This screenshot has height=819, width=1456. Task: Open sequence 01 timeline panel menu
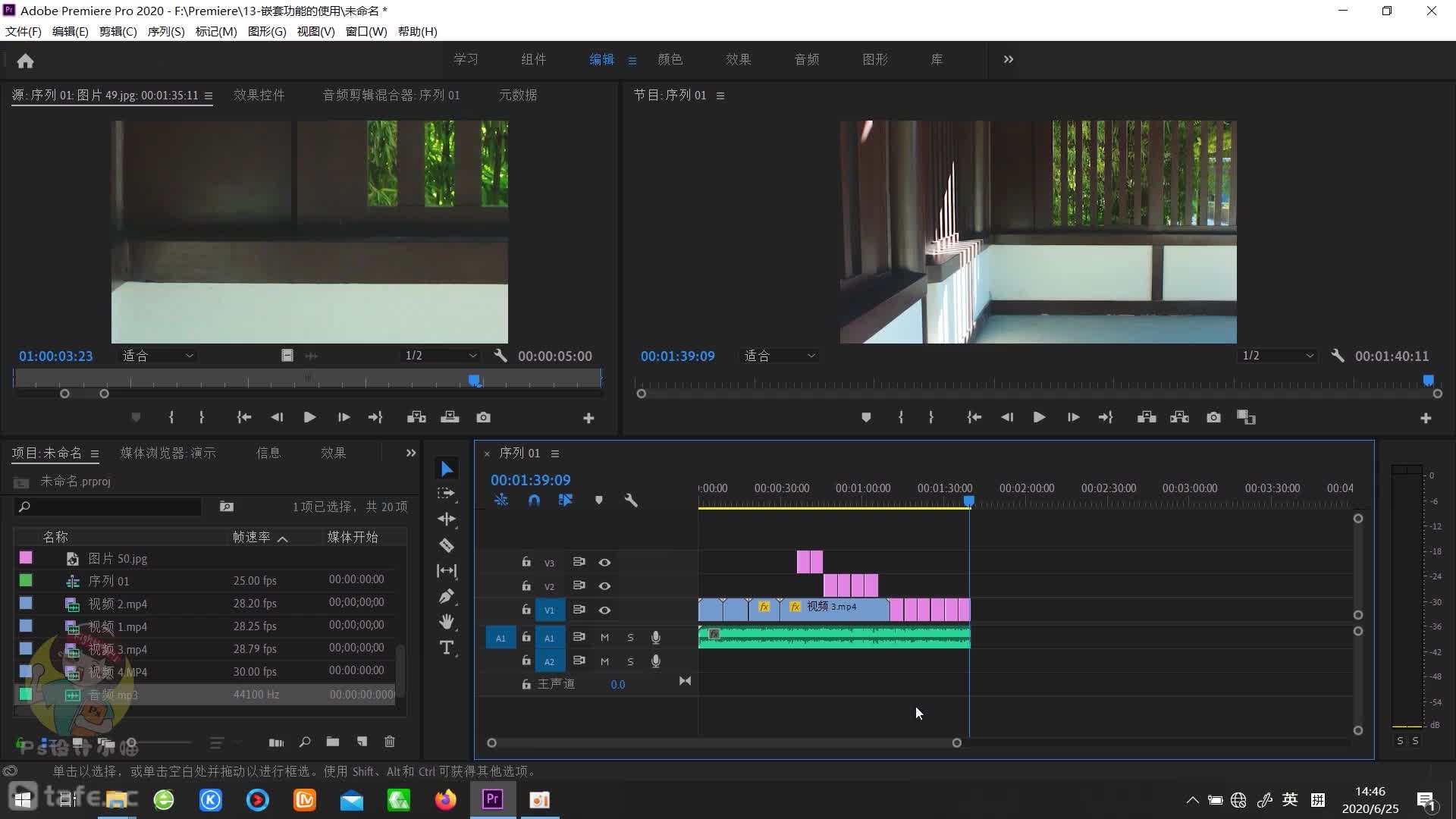click(x=555, y=453)
